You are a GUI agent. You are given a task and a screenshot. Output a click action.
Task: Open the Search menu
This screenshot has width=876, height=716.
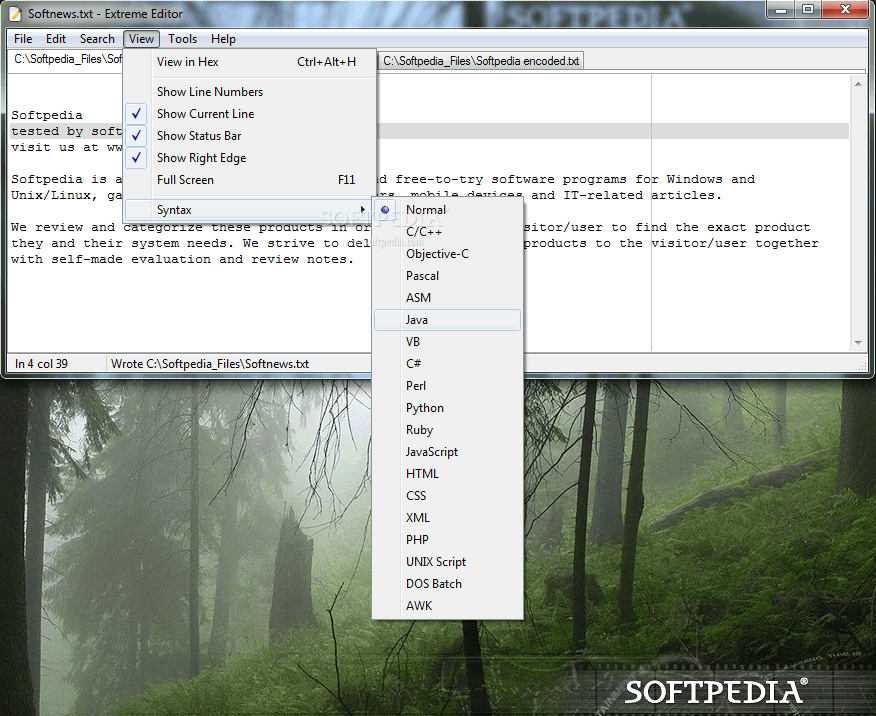(97, 39)
